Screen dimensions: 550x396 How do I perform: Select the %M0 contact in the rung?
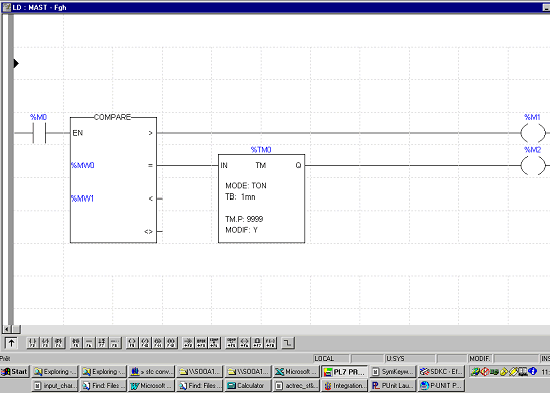[x=39, y=133]
